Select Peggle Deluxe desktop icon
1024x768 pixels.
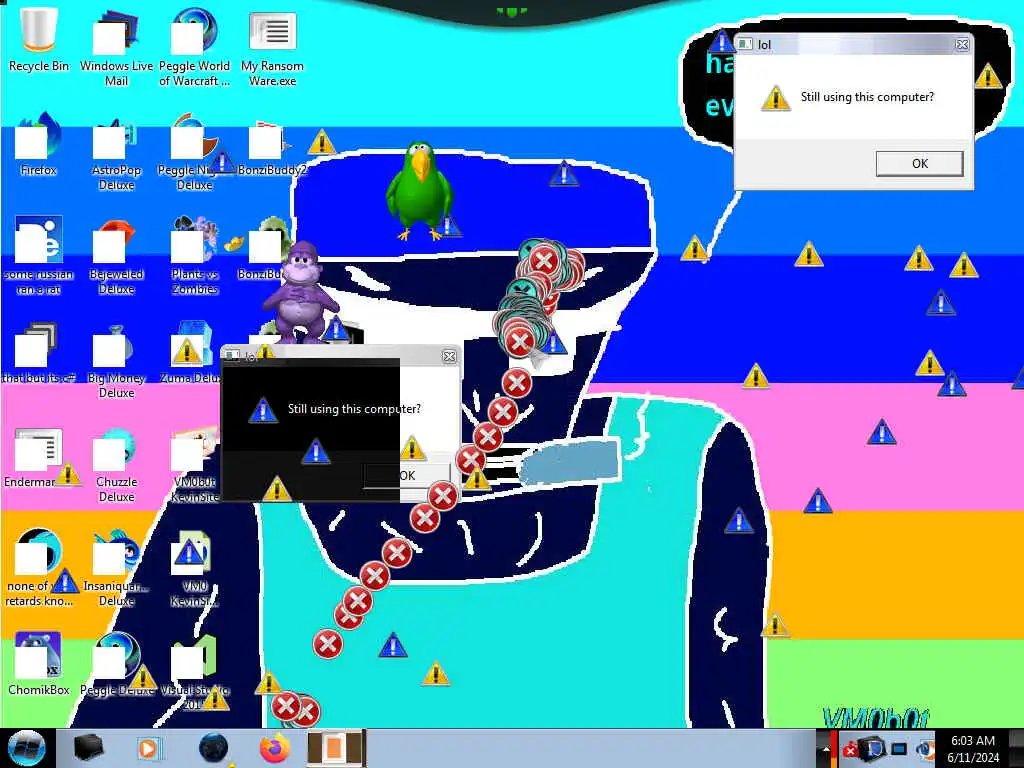116,663
